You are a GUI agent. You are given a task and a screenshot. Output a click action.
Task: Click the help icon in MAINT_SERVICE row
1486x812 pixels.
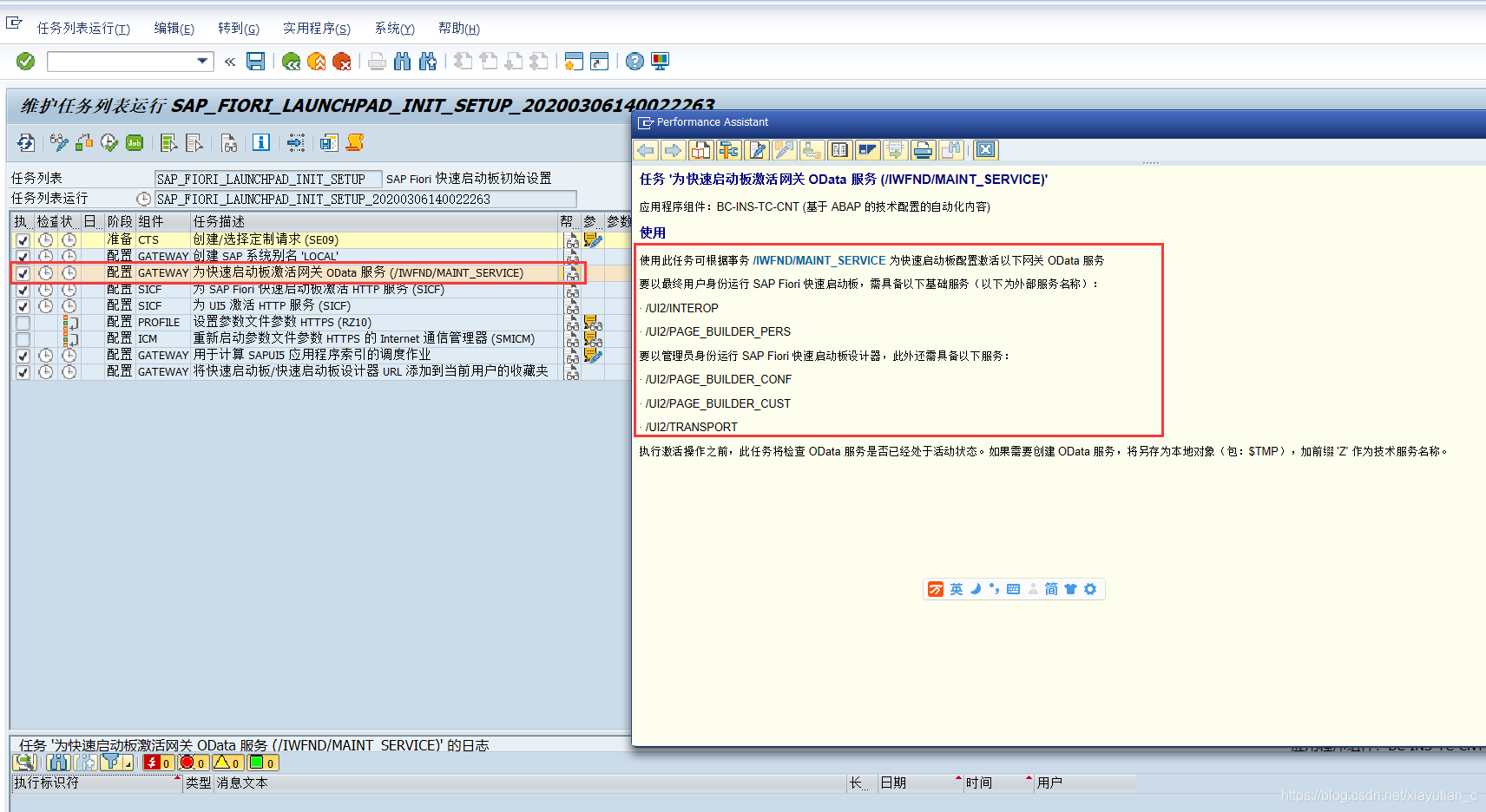pos(572,273)
